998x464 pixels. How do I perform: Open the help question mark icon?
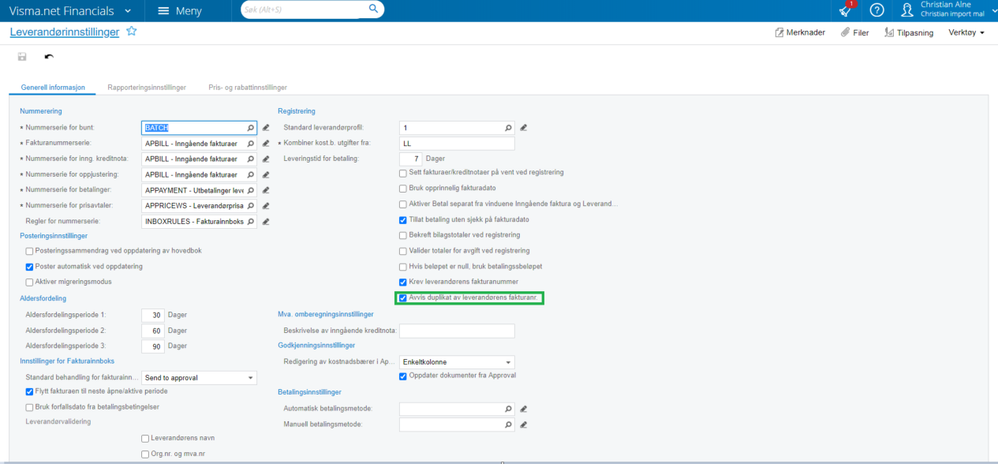click(877, 11)
